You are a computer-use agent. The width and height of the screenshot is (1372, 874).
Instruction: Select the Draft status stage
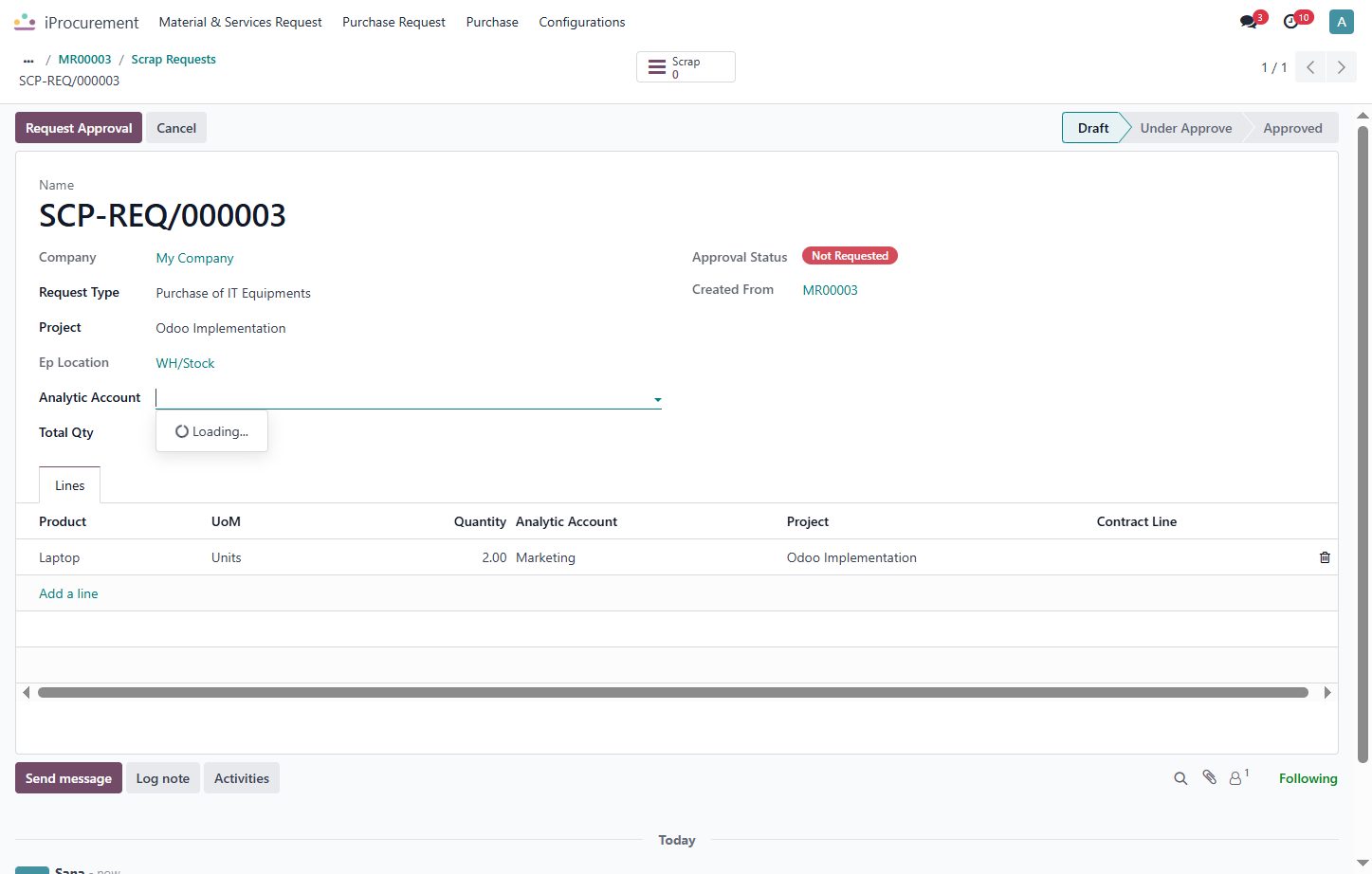tap(1092, 128)
